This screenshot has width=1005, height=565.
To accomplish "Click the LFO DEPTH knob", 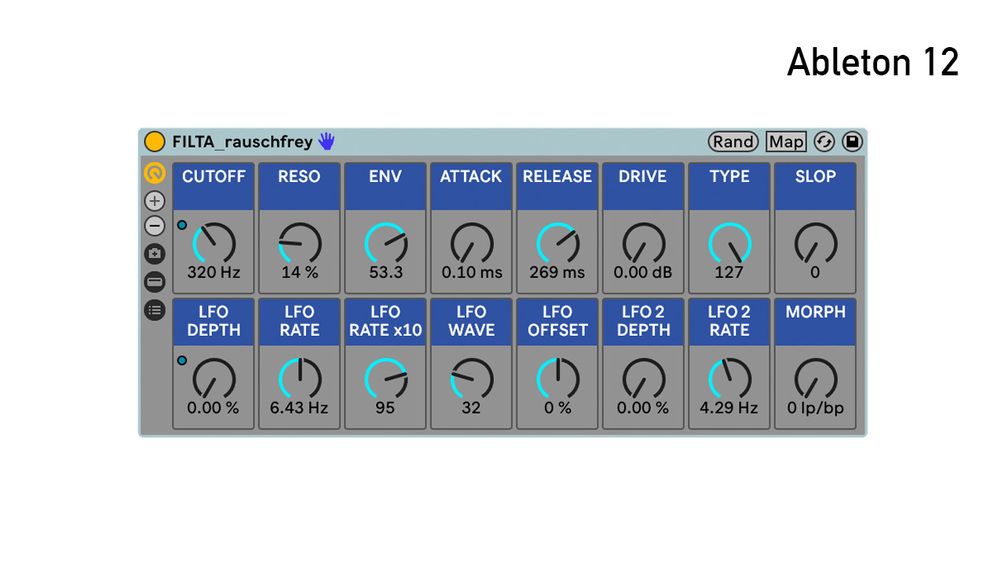I will [x=214, y=379].
